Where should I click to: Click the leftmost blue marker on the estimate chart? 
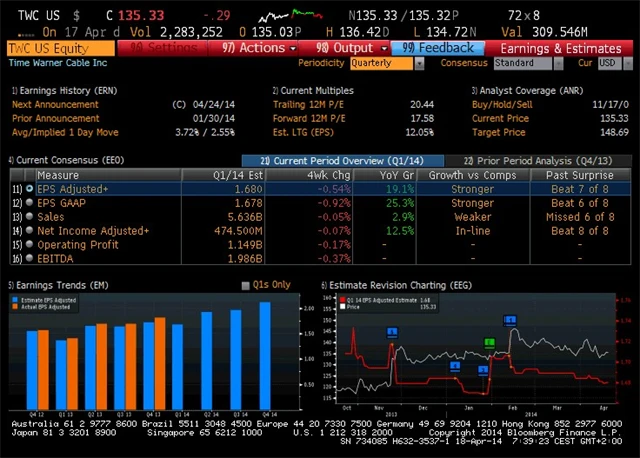tap(392, 331)
